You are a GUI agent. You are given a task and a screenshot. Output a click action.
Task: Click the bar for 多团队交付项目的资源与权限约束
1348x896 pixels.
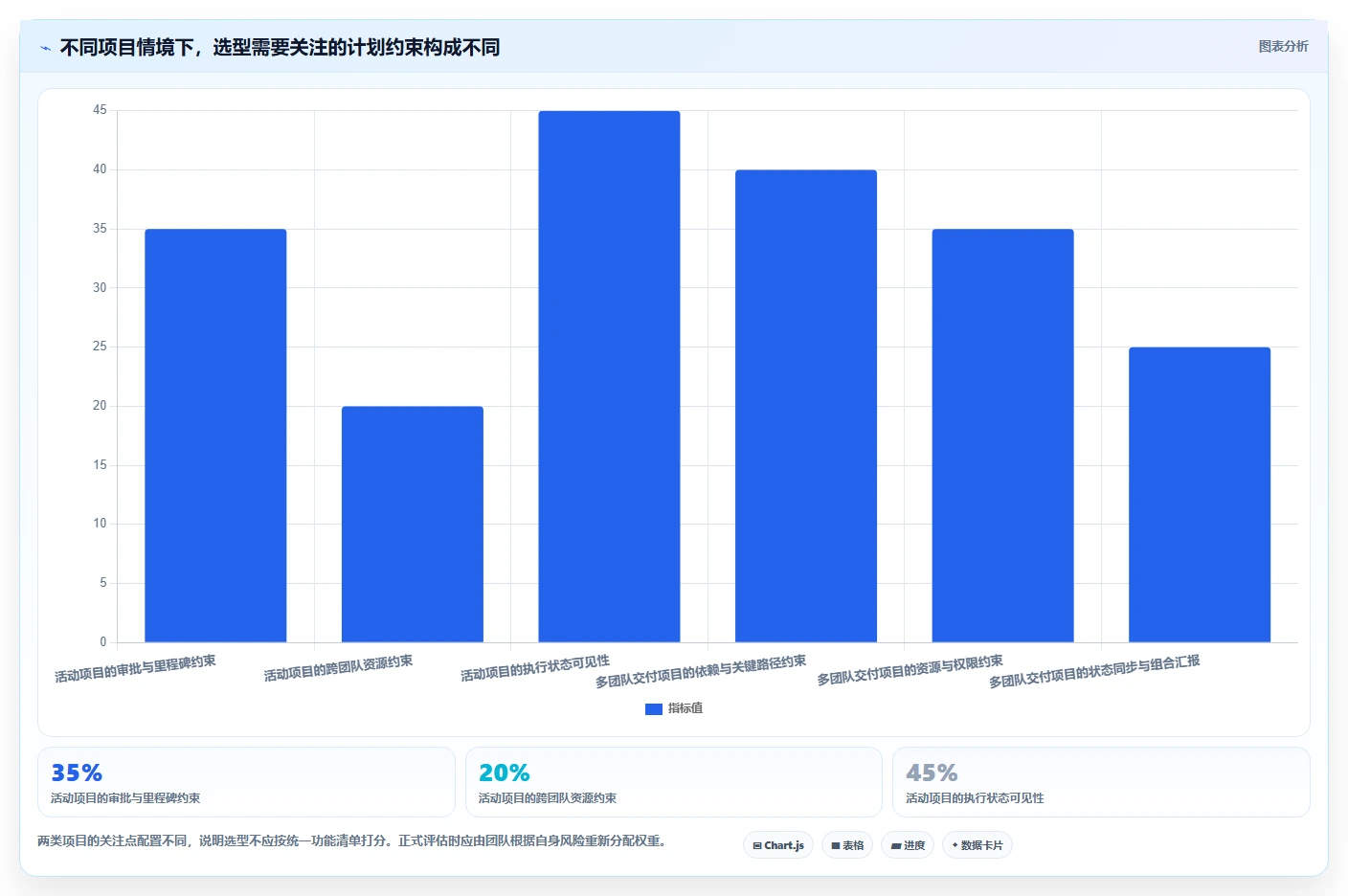[x=1002, y=436]
